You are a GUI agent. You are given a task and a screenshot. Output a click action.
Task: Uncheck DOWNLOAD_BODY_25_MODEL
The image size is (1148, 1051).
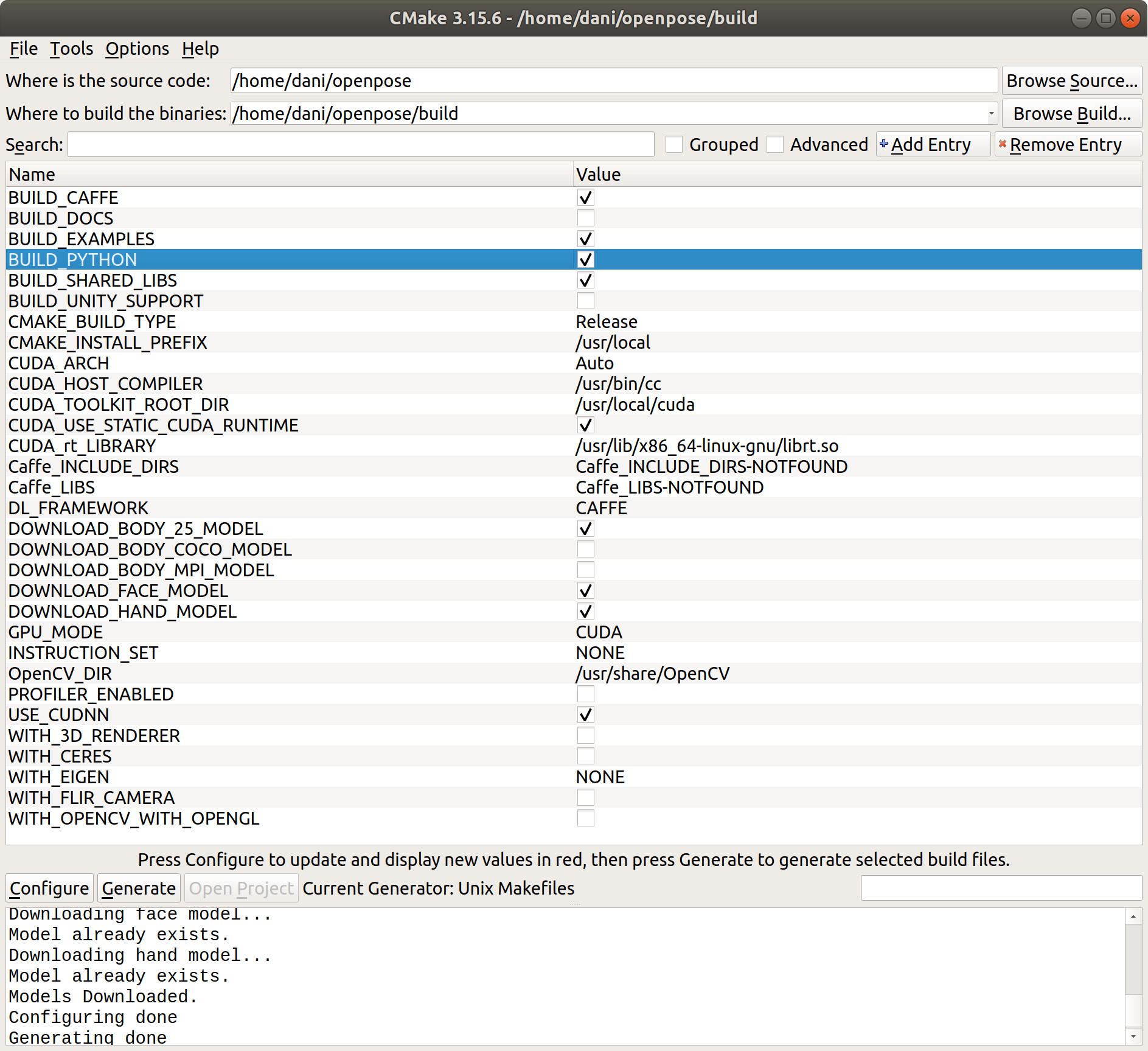point(585,529)
